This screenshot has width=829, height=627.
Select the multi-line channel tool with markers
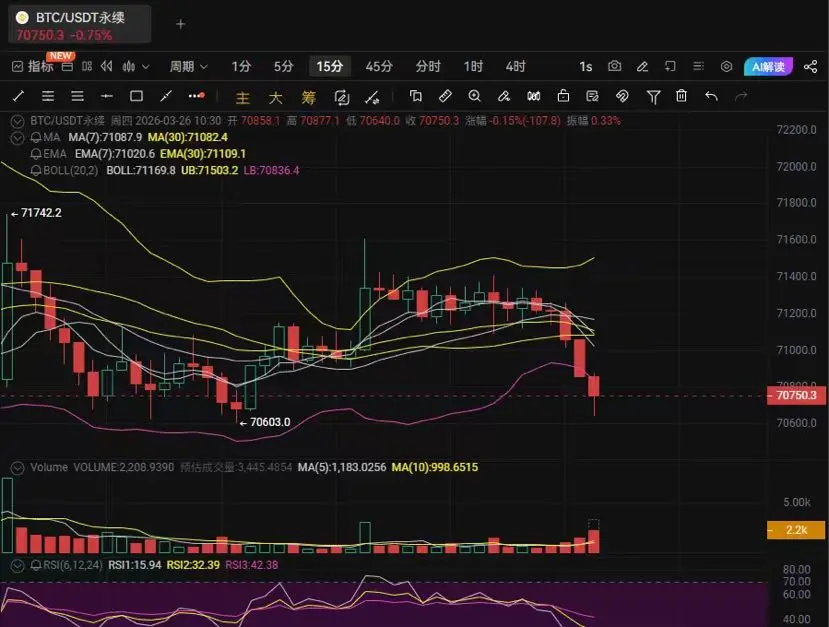(48, 96)
